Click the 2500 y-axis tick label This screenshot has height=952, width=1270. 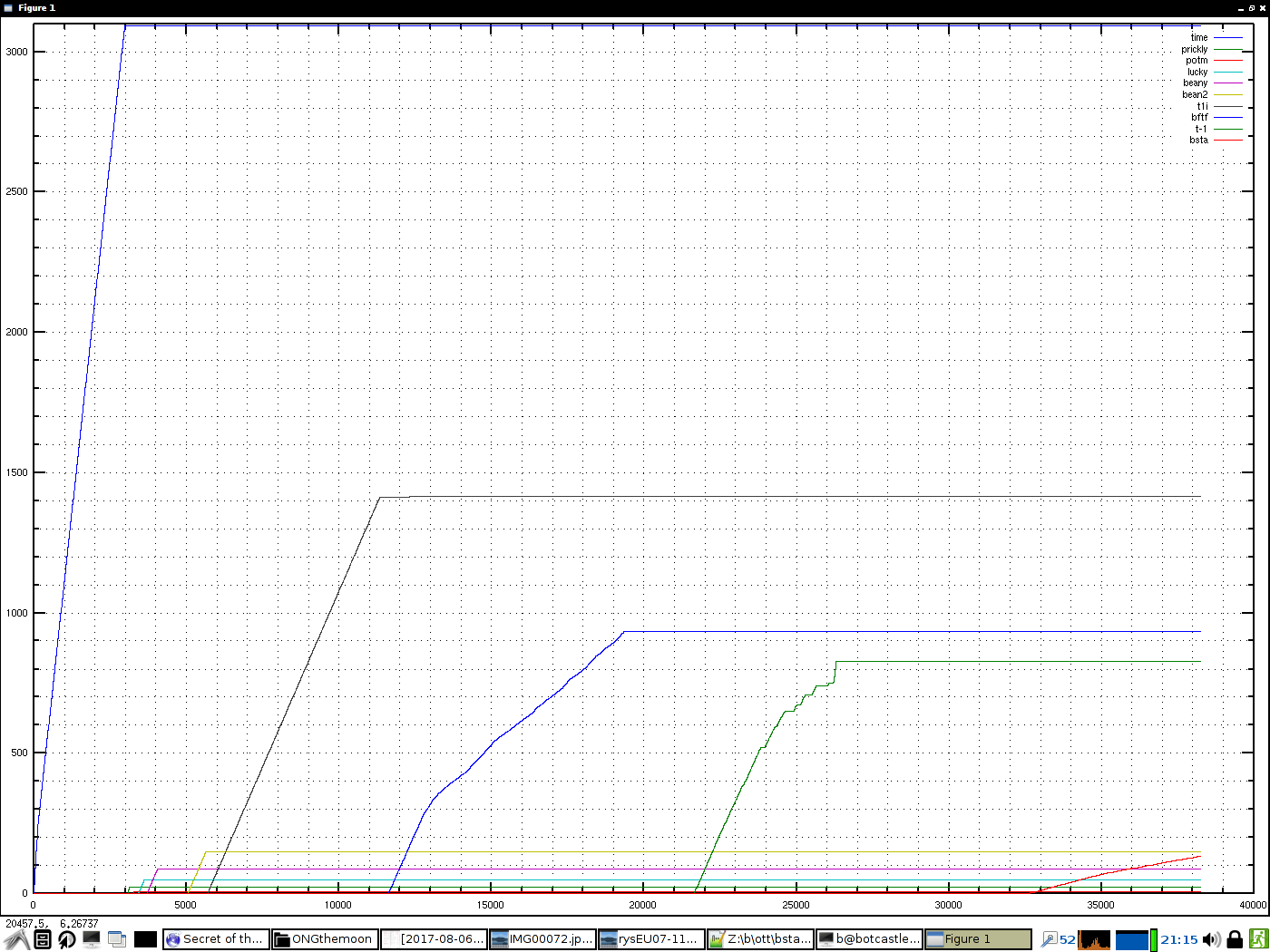click(x=17, y=192)
